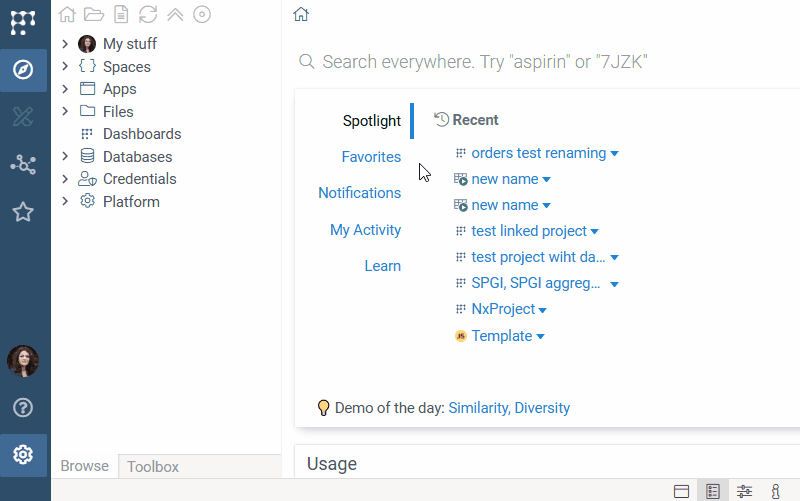Expand the Databases tree node

pyautogui.click(x=65, y=157)
